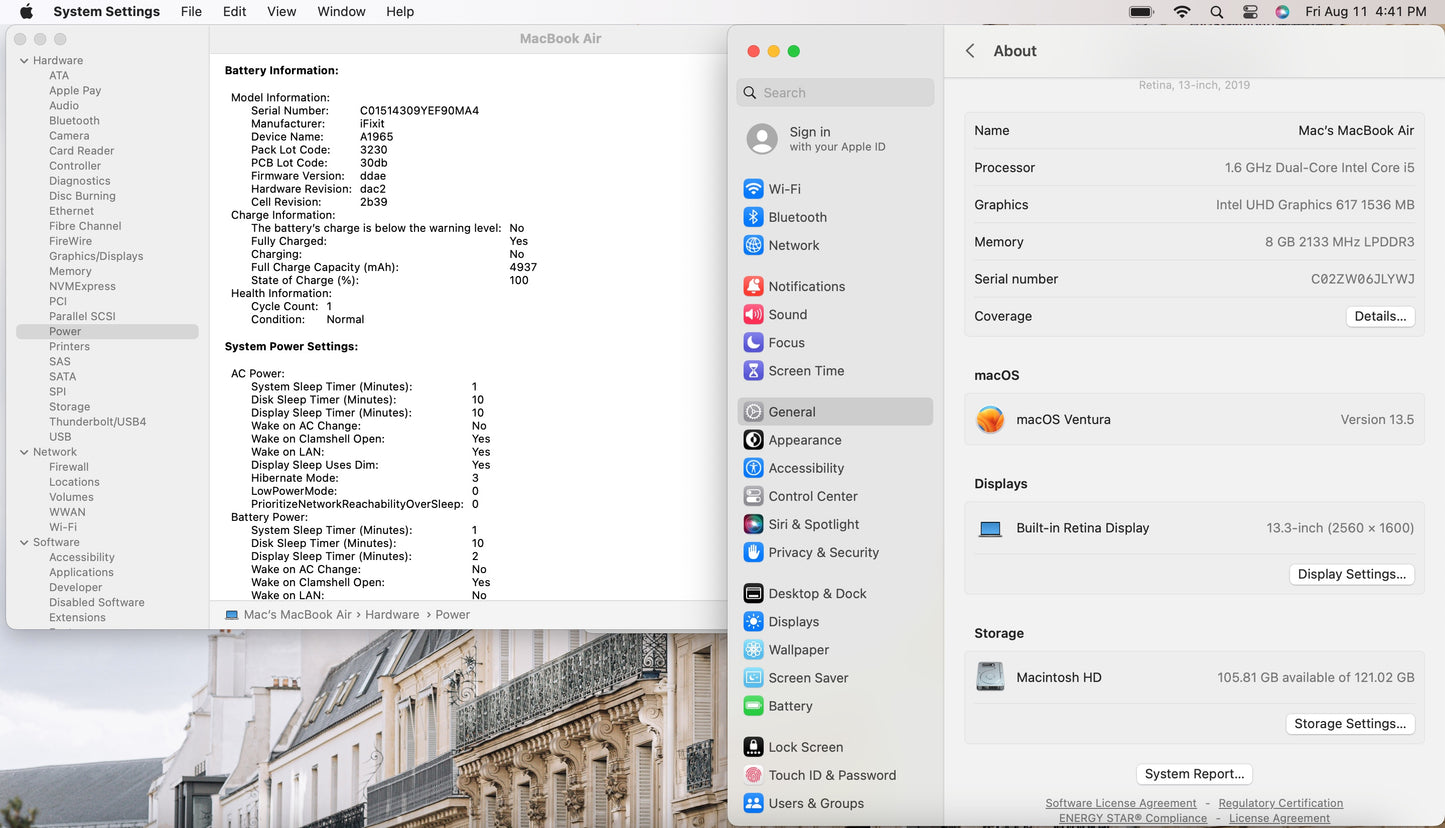Open Siri & Spotlight settings icon
The height and width of the screenshot is (828, 1445).
[x=753, y=524]
